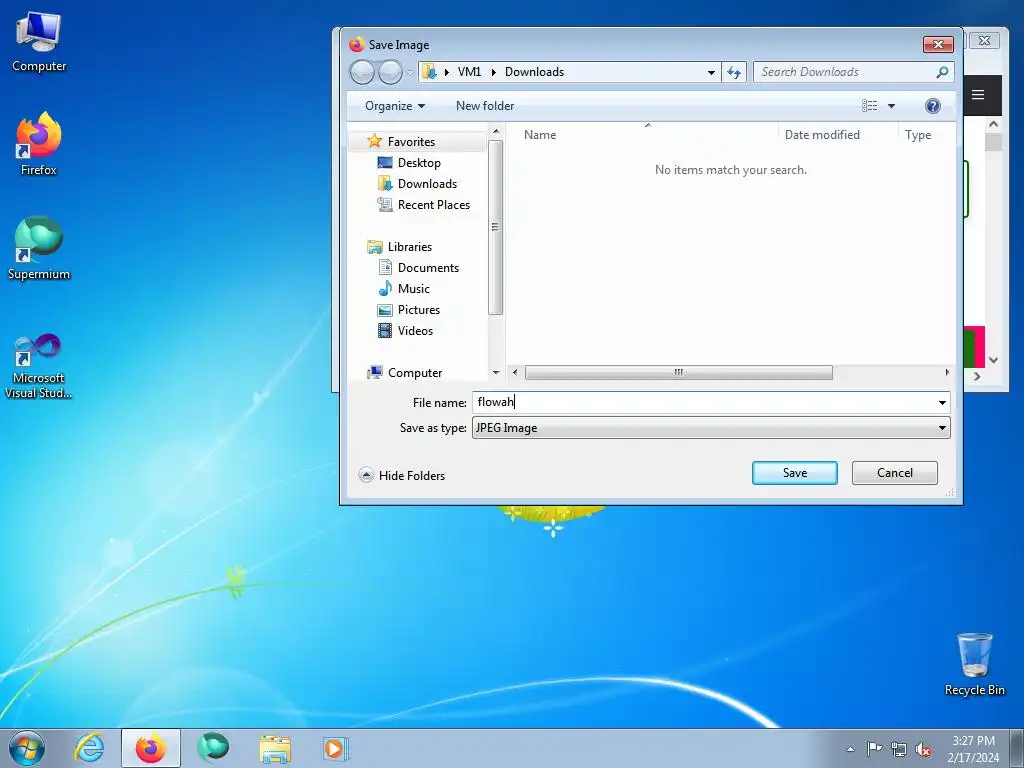
Task: Click the network tray icon
Action: click(x=899, y=749)
